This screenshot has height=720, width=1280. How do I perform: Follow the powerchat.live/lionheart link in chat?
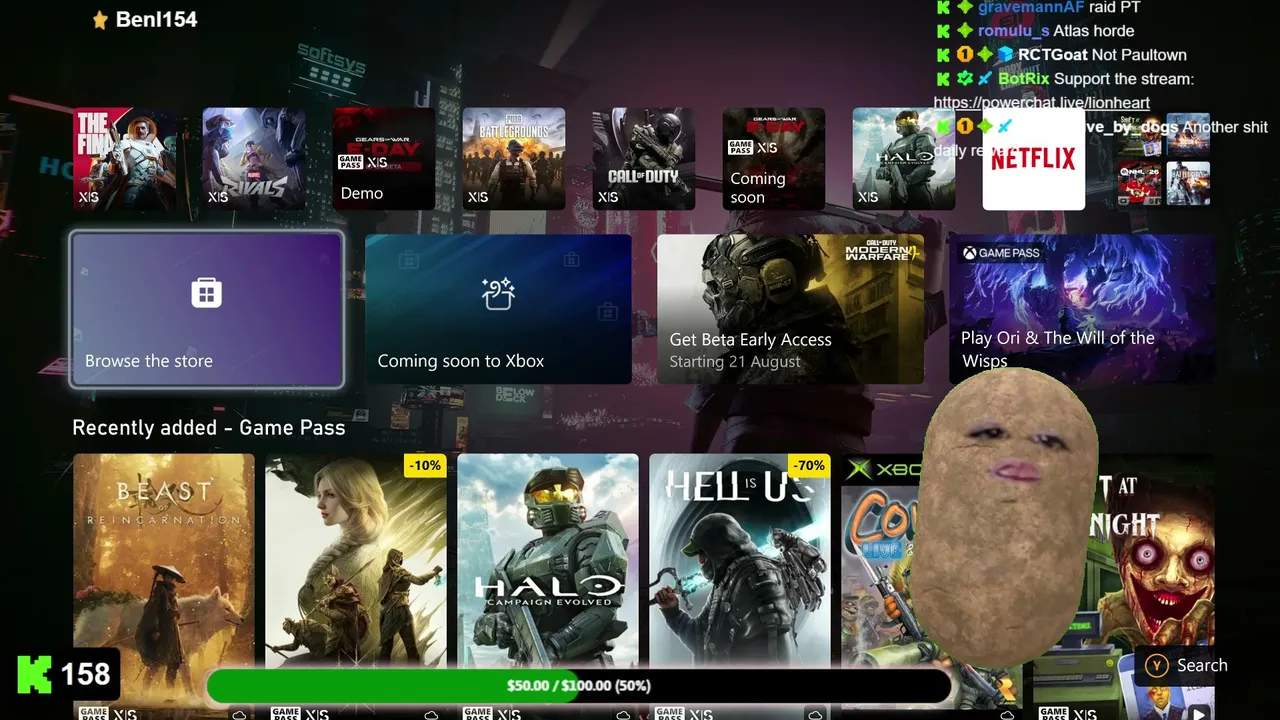click(x=1041, y=103)
